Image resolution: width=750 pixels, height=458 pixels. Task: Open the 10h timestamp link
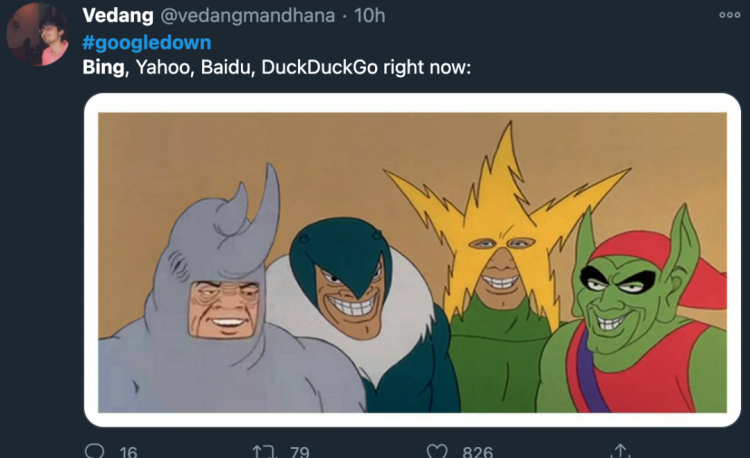click(x=371, y=16)
